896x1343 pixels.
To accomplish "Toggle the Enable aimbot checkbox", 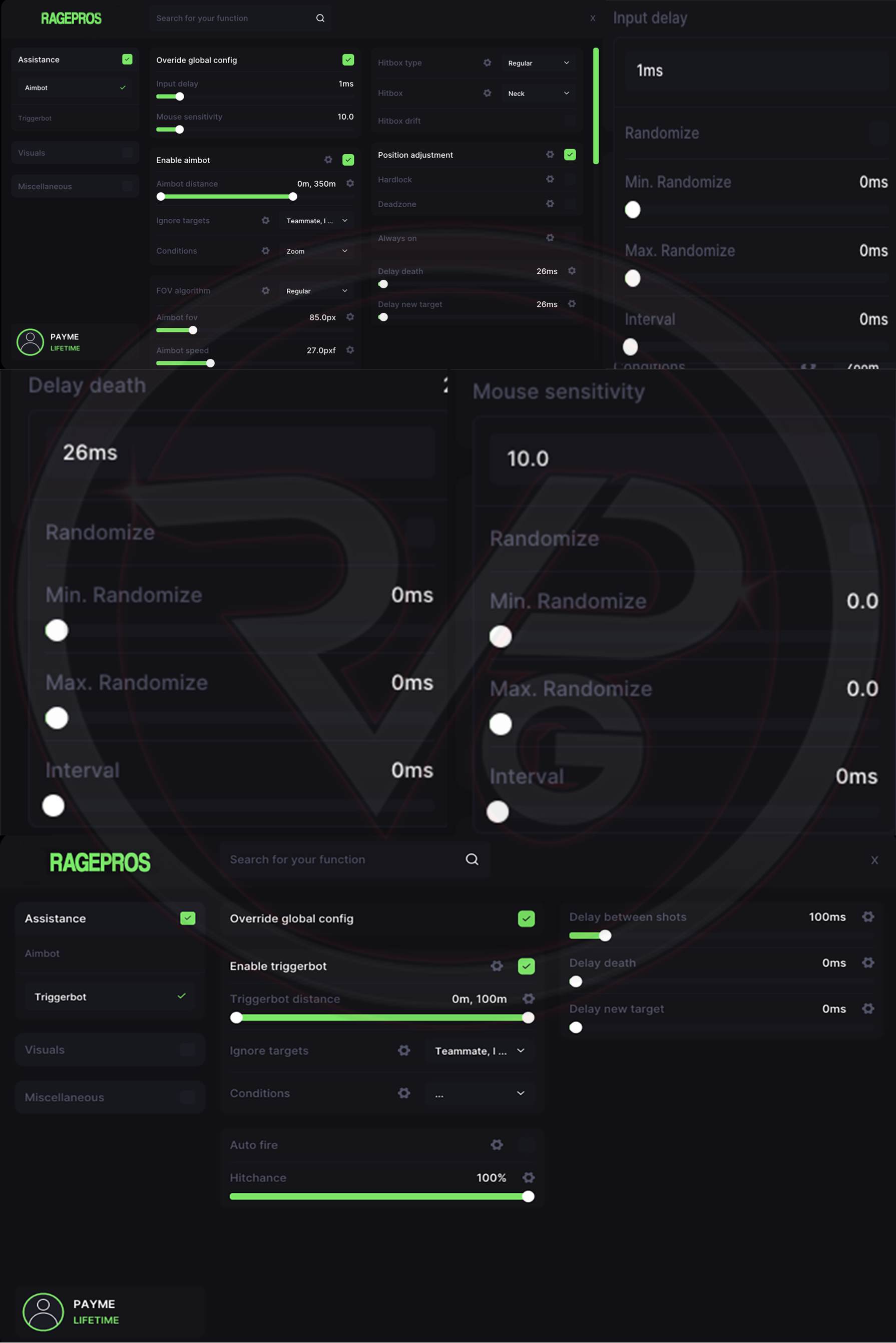I will click(x=348, y=160).
